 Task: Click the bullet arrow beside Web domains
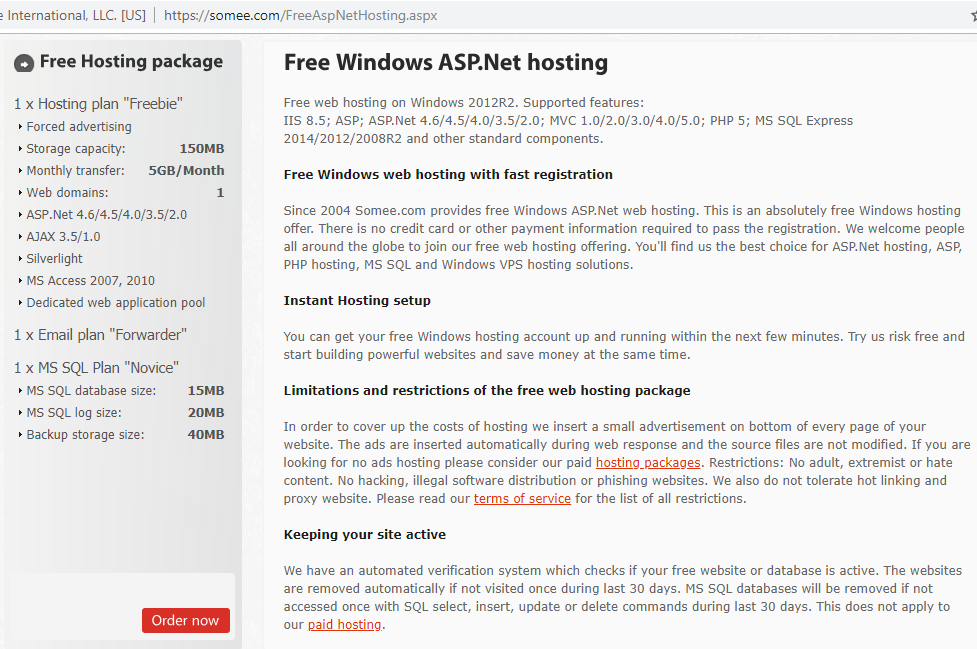20,193
